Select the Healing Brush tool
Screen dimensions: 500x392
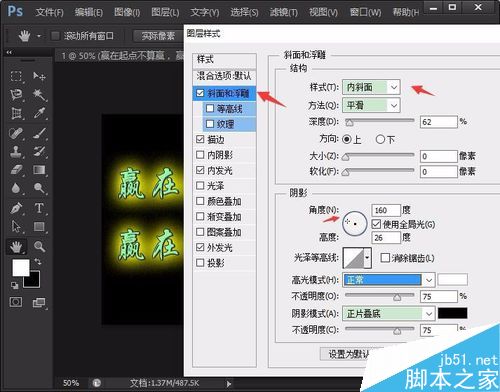click(16, 133)
